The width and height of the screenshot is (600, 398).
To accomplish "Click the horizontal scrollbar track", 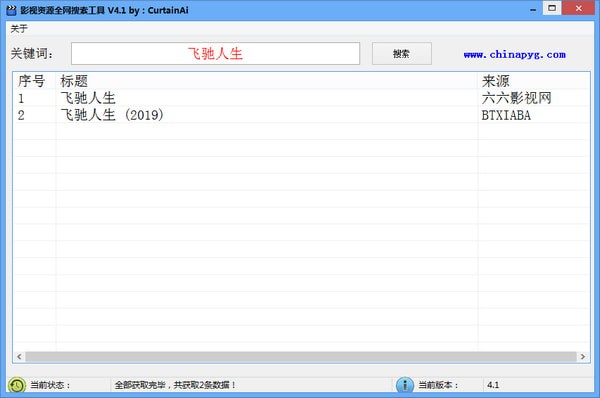I will coord(301,357).
